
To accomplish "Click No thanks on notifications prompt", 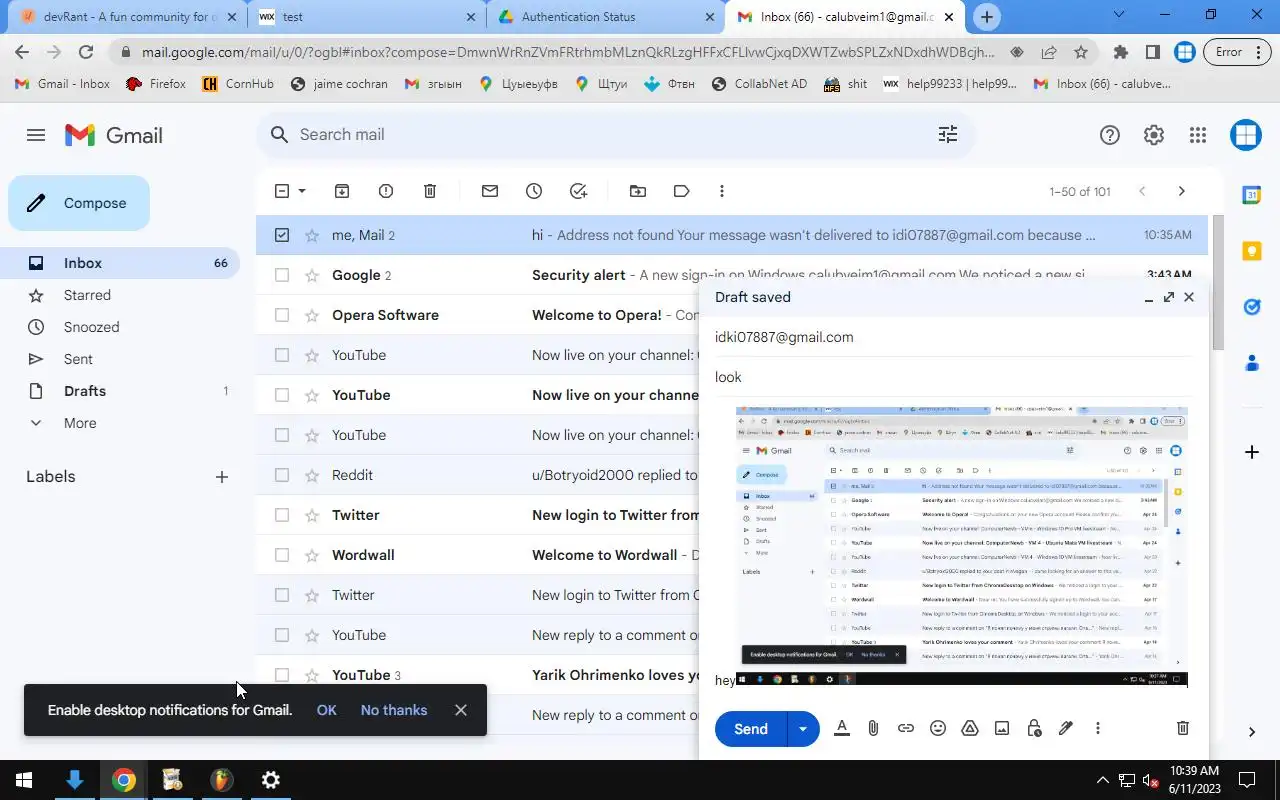I will (394, 710).
